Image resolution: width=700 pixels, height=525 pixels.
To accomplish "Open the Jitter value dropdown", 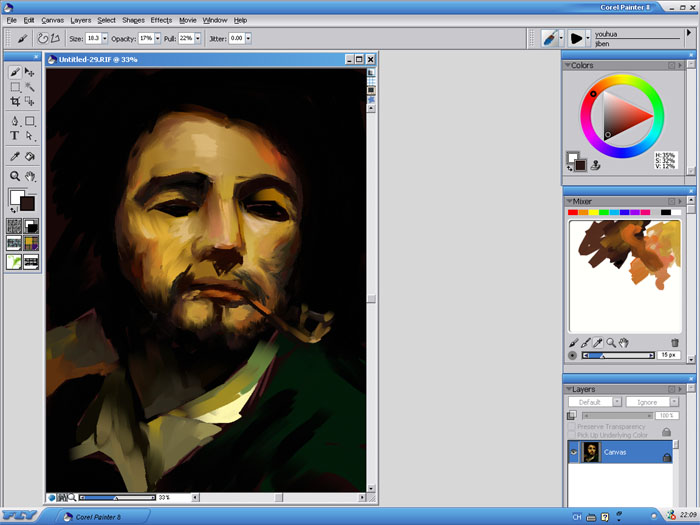I will (x=248, y=38).
